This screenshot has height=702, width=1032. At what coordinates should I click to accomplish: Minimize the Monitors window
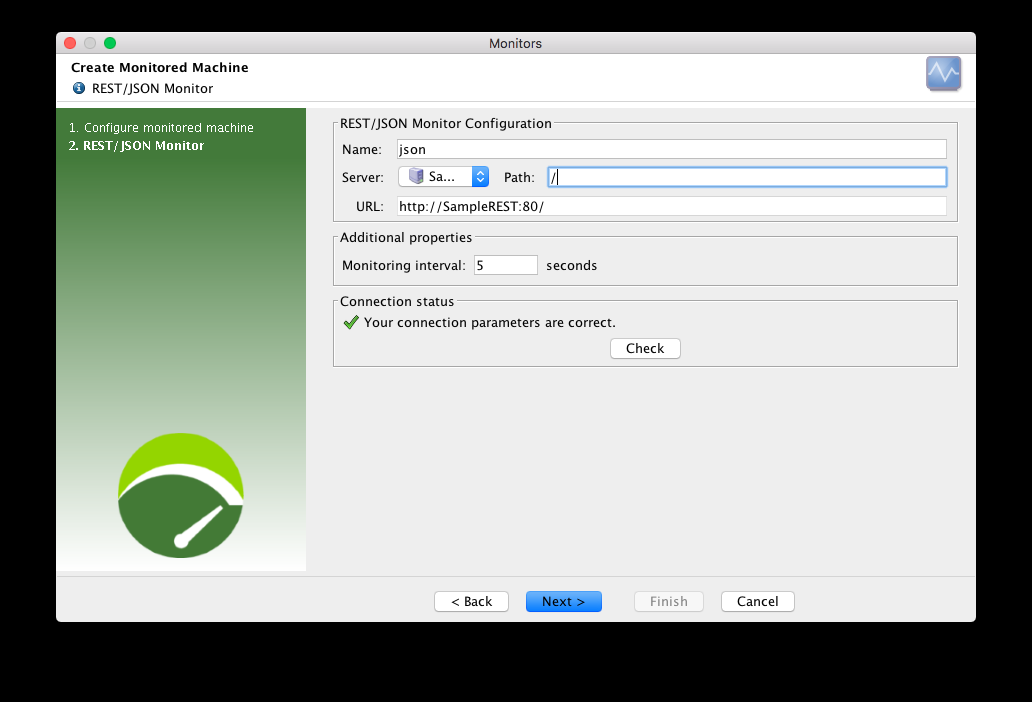(90, 43)
